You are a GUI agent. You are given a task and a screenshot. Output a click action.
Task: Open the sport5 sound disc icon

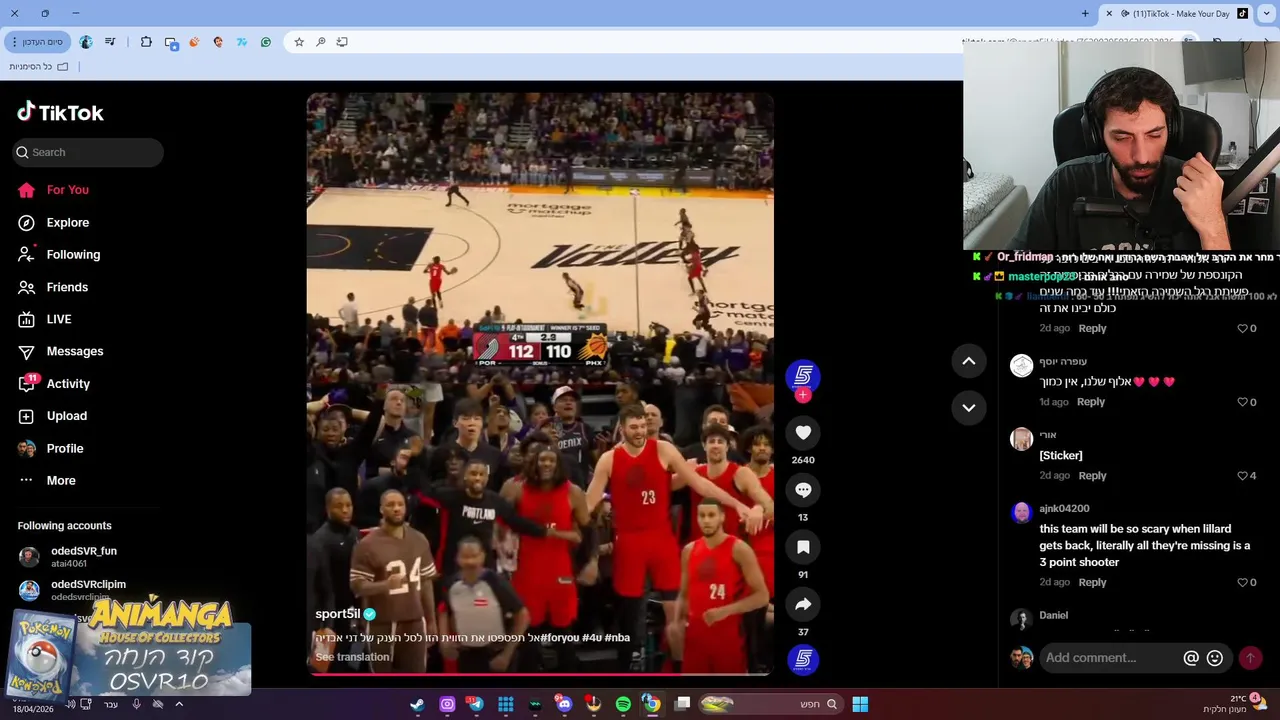[803, 659]
